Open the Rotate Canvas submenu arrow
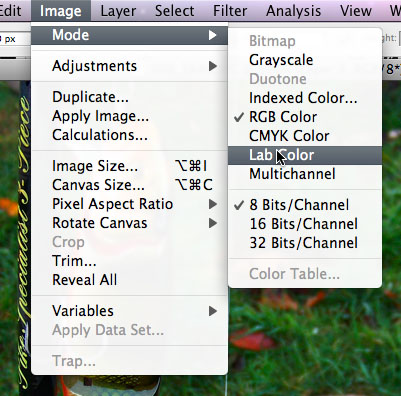This screenshot has height=396, width=401. pyautogui.click(x=213, y=223)
